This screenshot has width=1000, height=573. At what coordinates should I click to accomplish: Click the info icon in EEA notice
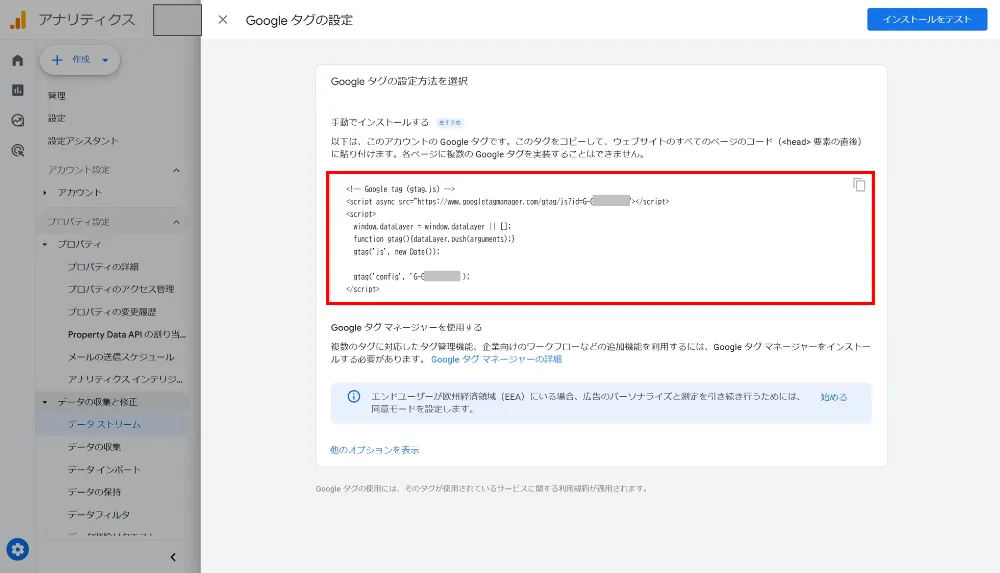(353, 396)
